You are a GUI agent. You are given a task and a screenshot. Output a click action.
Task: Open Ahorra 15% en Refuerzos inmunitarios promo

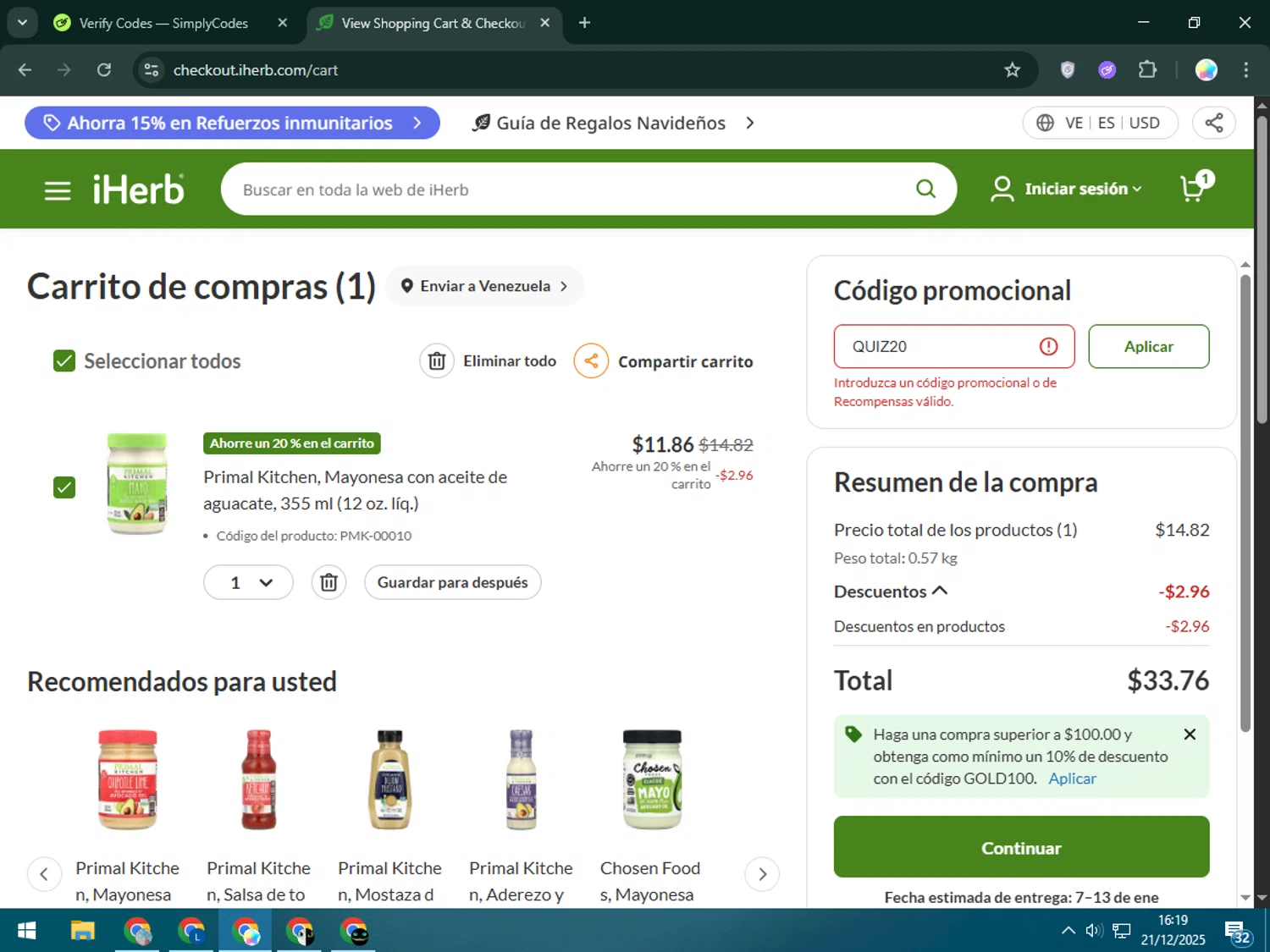pos(232,123)
